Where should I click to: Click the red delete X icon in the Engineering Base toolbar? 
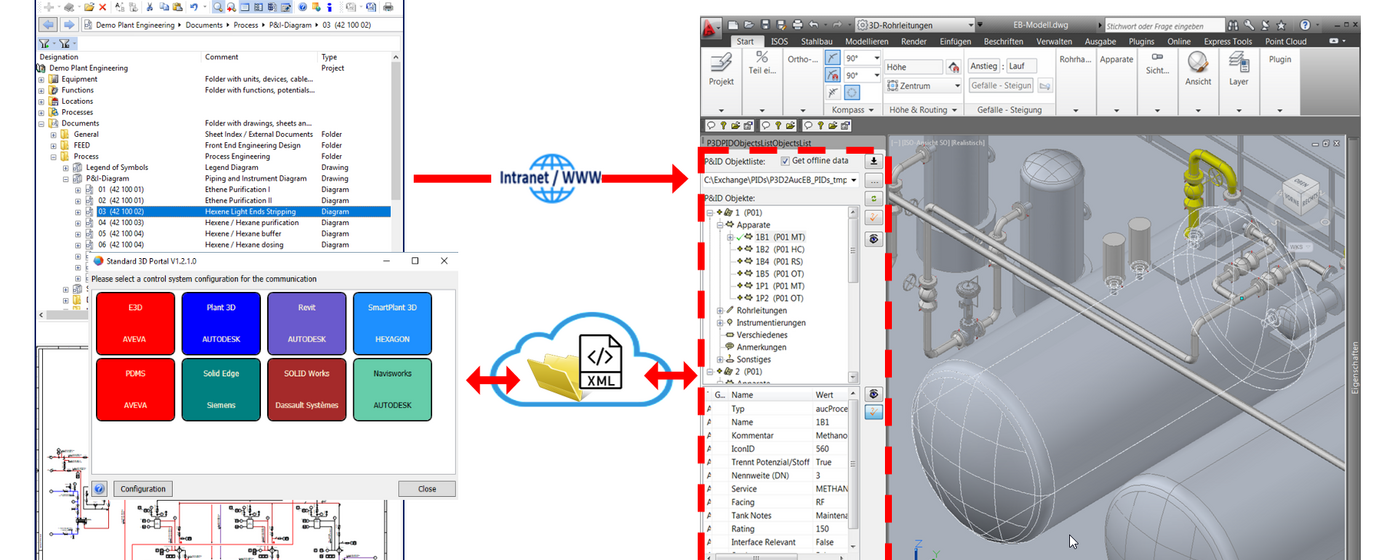point(102,7)
